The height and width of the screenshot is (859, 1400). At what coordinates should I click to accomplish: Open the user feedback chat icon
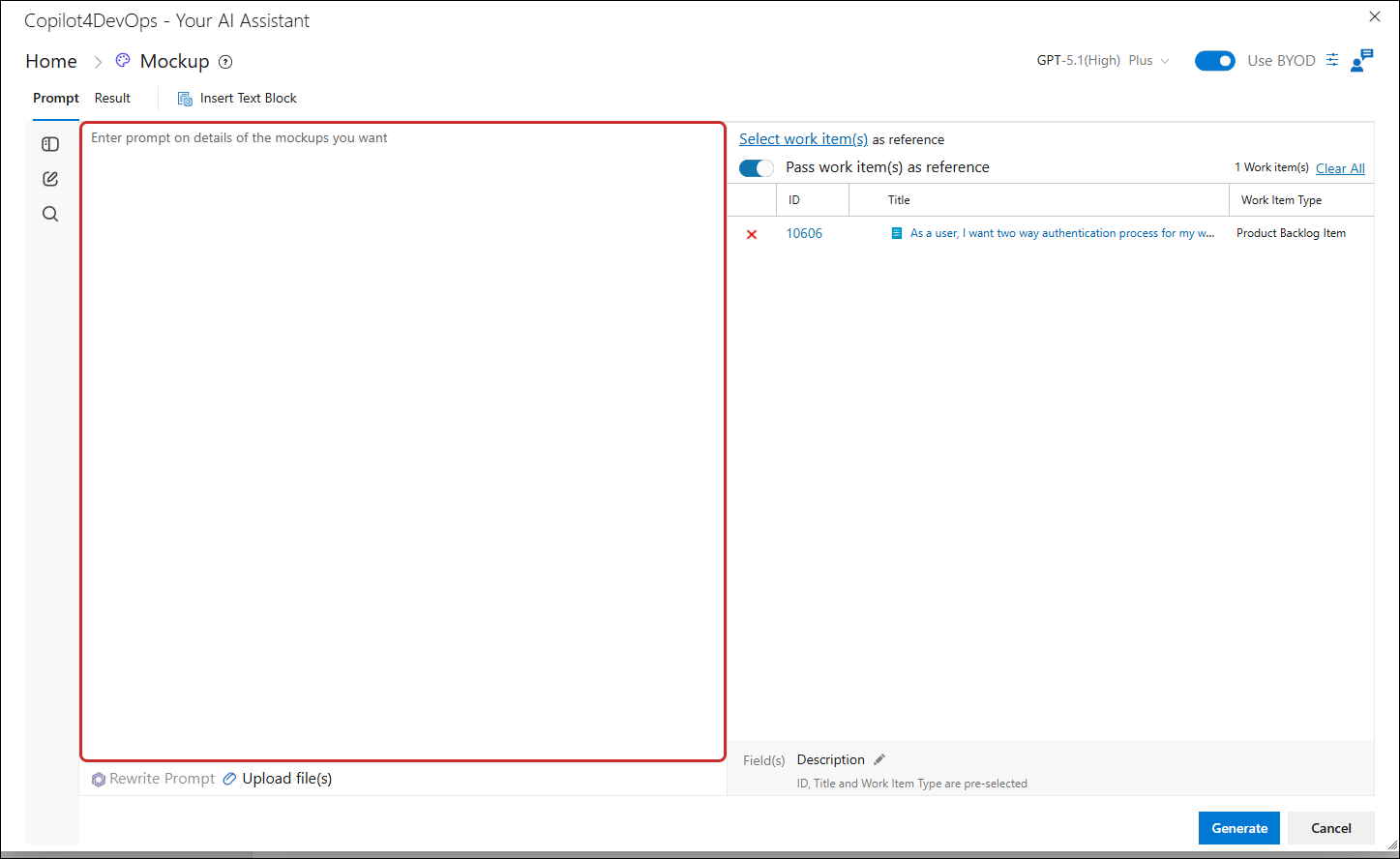pos(1361,60)
